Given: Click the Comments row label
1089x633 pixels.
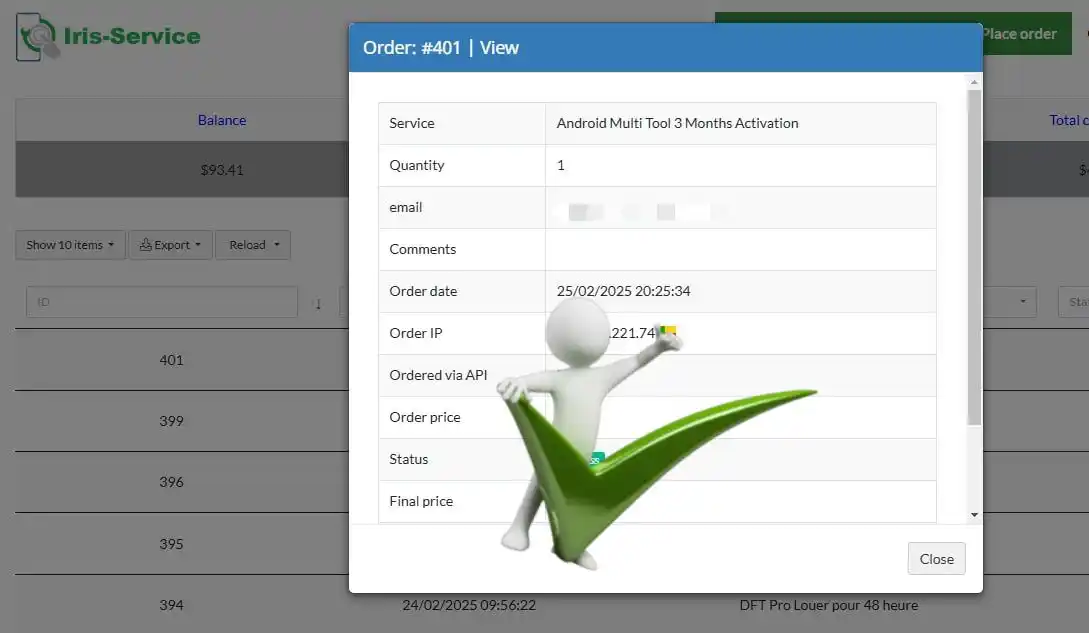Looking at the screenshot, I should click(x=422, y=249).
